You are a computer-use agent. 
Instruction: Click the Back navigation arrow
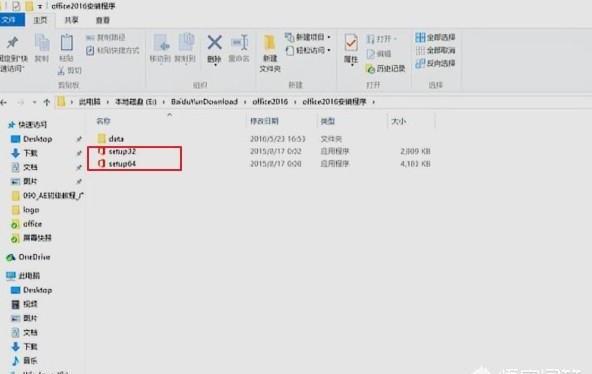[4, 102]
